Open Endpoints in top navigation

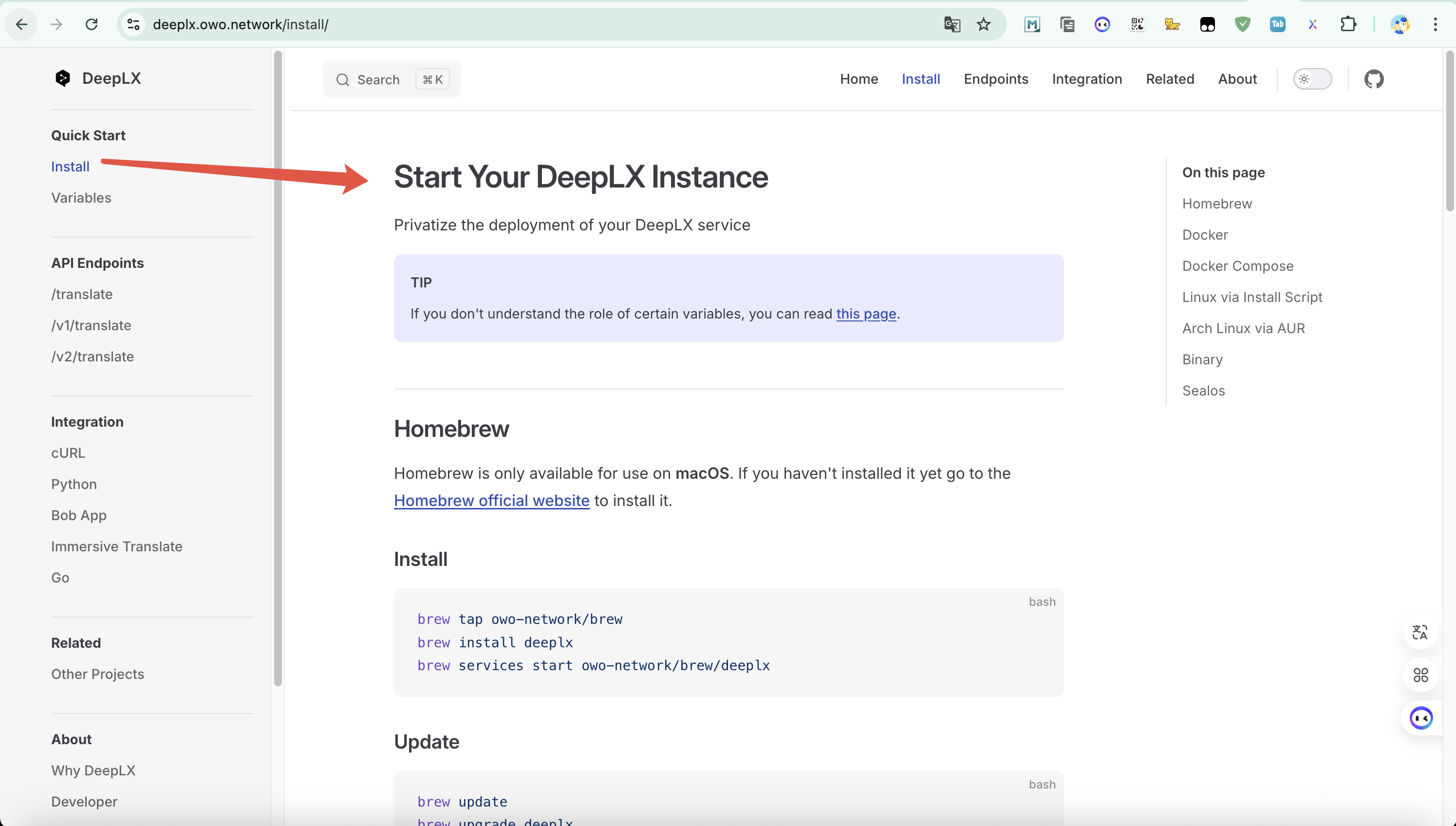pos(995,79)
